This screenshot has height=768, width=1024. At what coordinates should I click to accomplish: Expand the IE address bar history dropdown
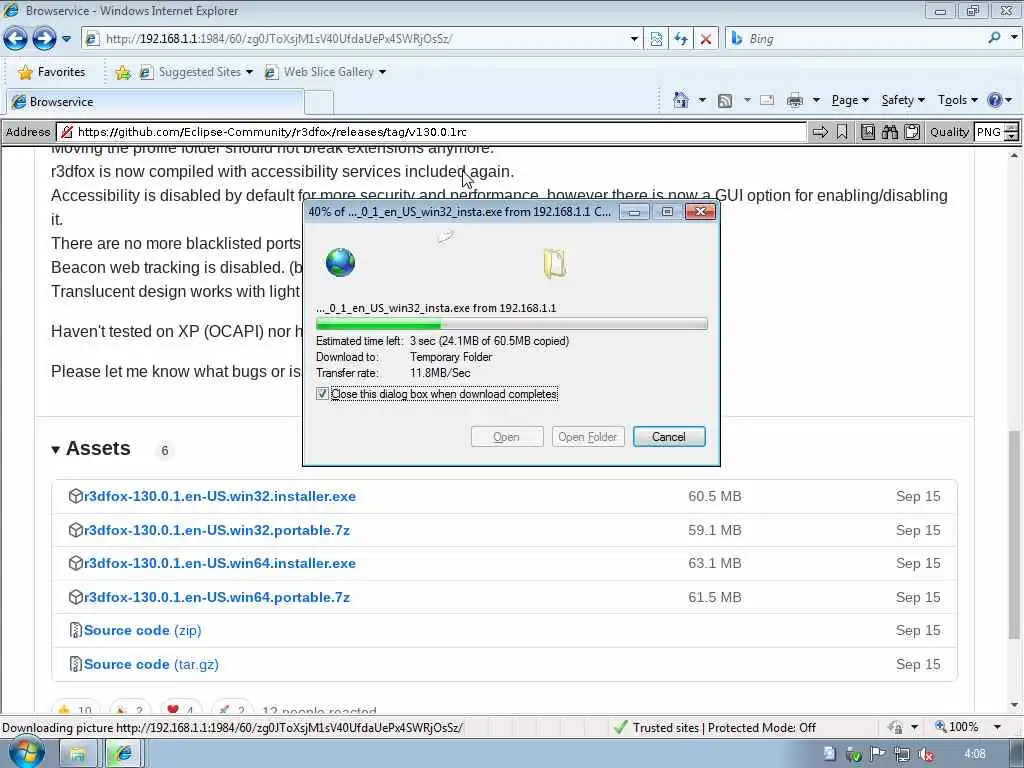(633, 39)
